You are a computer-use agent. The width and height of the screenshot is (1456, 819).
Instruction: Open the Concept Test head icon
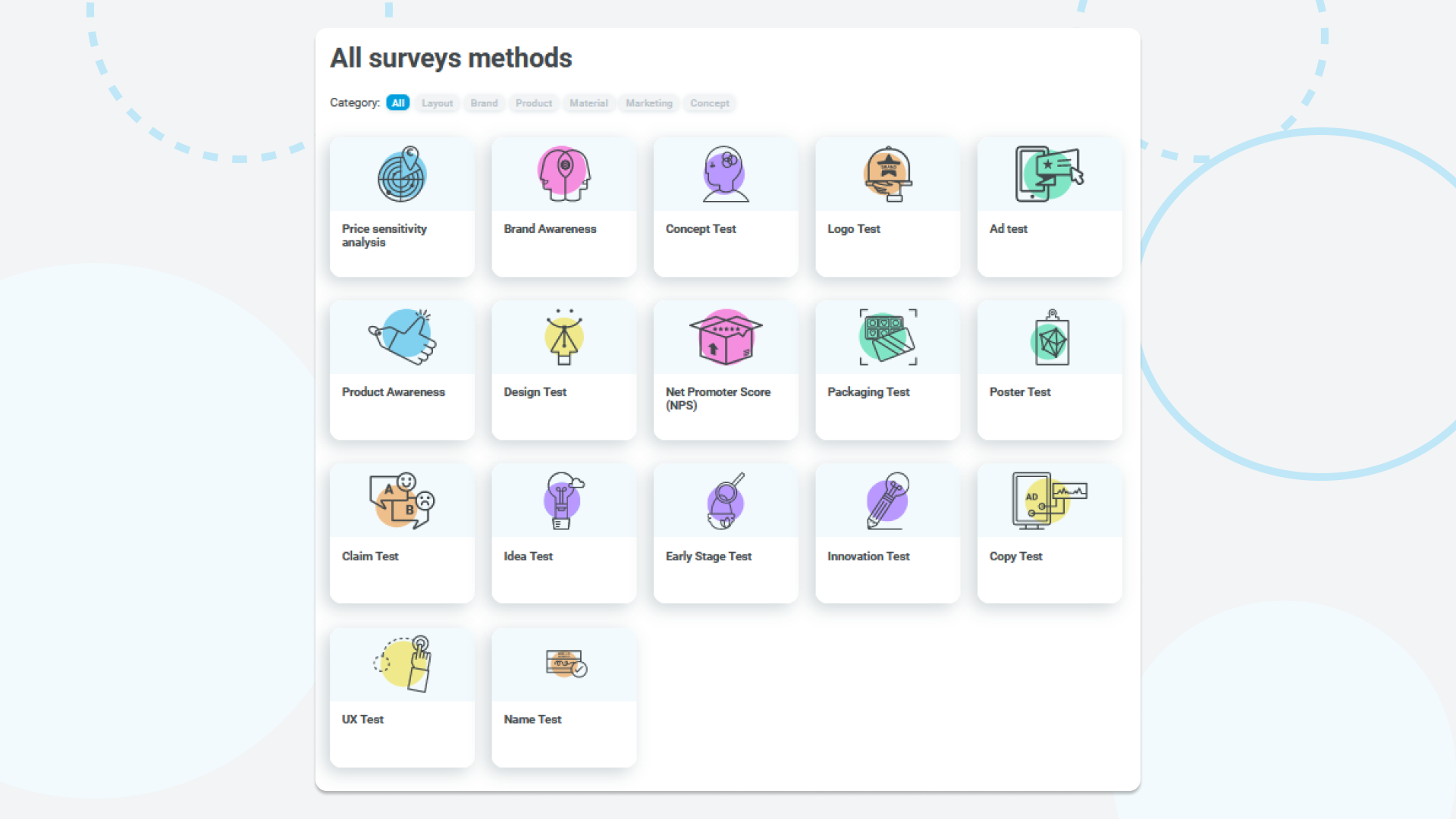[x=725, y=174]
